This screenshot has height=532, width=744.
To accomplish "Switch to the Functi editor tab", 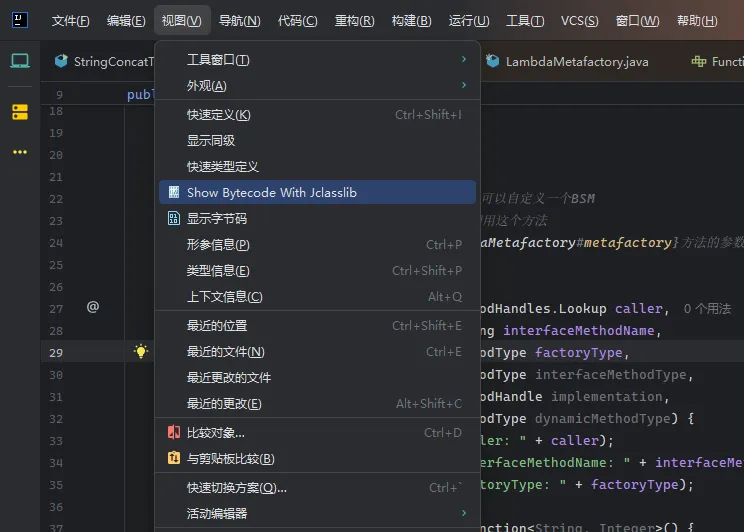I will [x=717, y=62].
